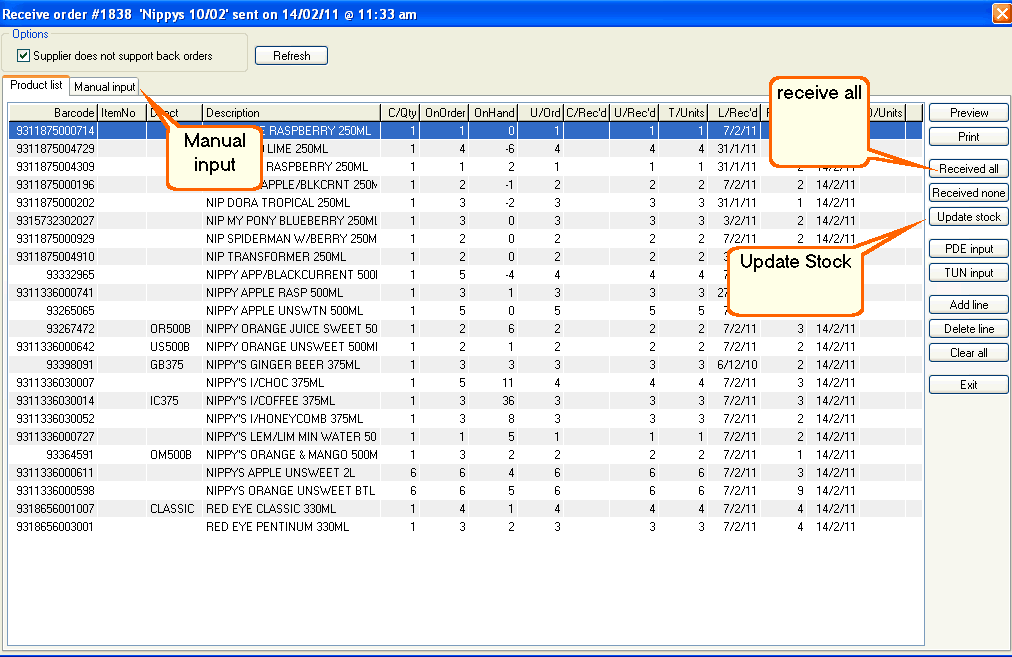Image resolution: width=1012 pixels, height=657 pixels.
Task: Click the Update stock button
Action: click(968, 217)
